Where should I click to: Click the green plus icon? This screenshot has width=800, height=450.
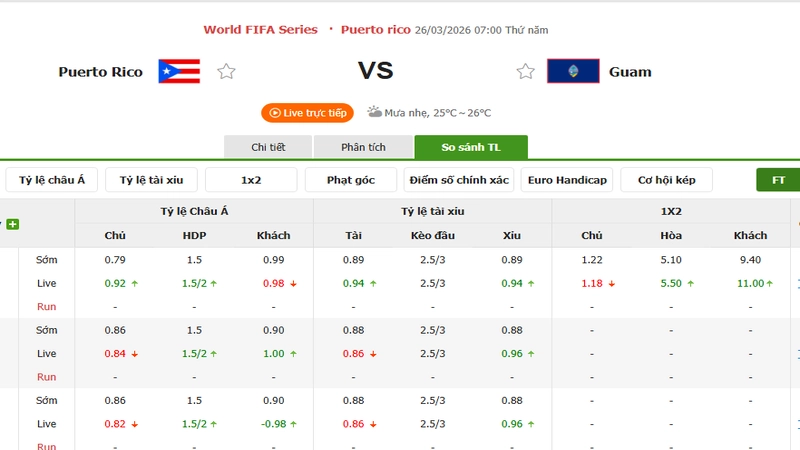(13, 224)
